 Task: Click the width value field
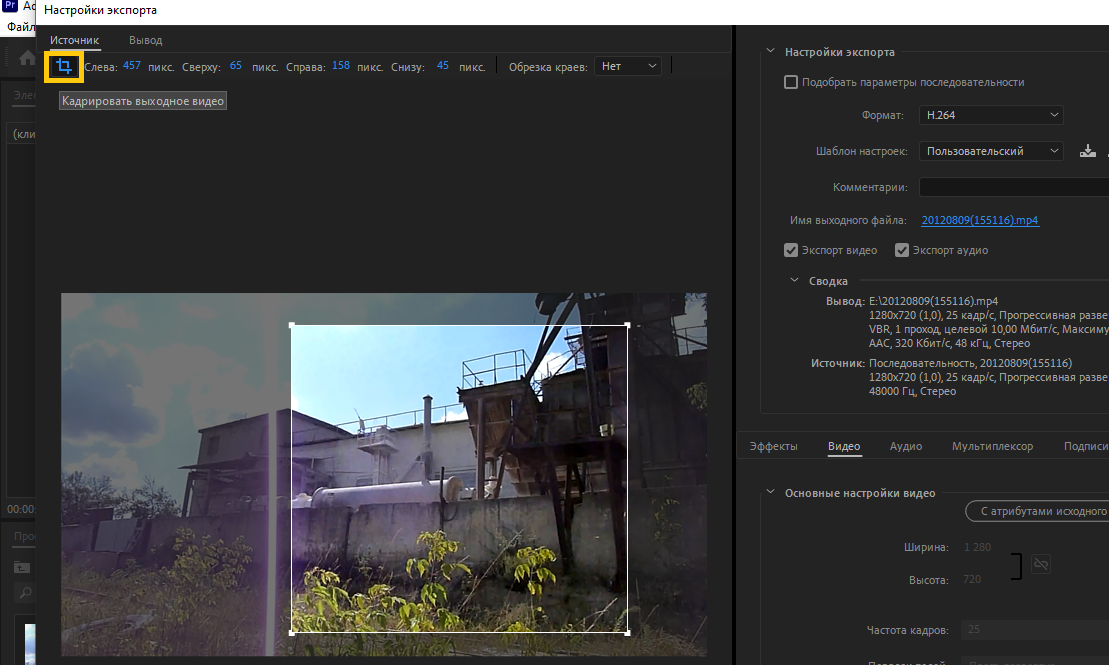click(977, 547)
